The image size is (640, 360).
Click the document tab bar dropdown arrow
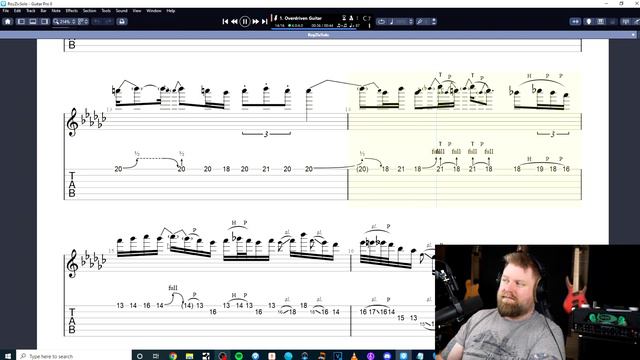[x=633, y=35]
